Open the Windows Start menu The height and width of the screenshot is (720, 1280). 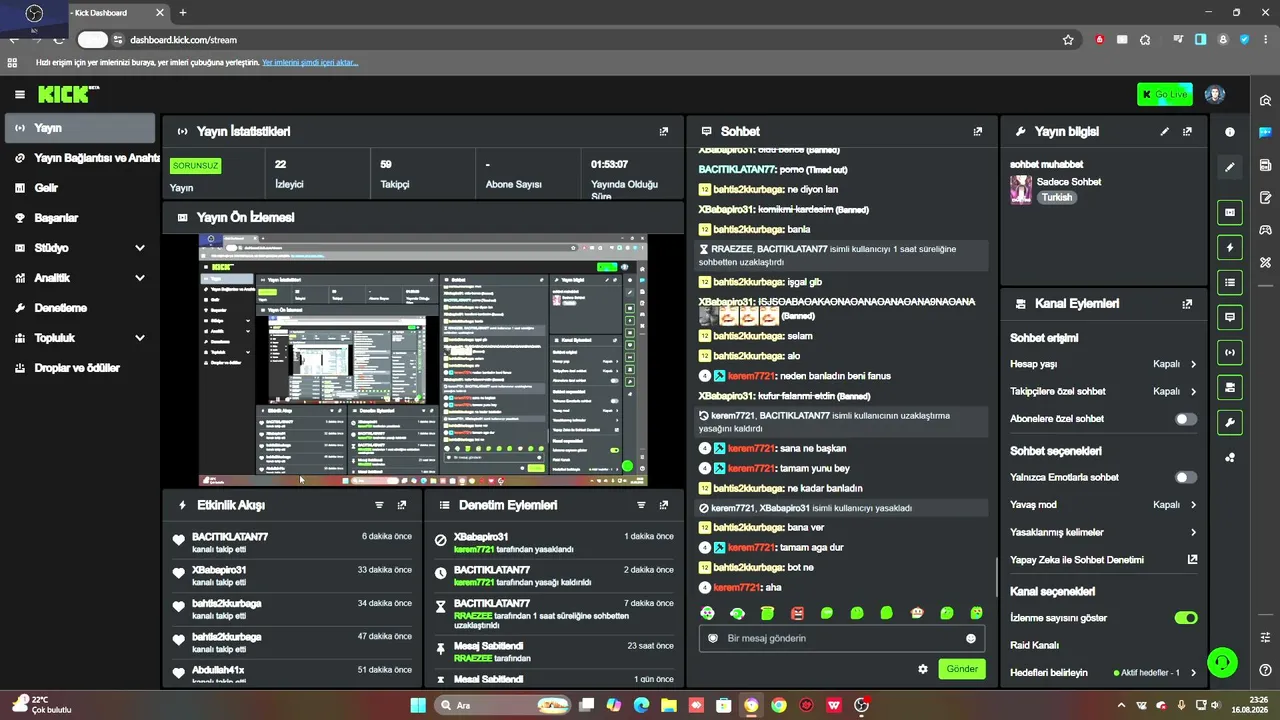418,706
